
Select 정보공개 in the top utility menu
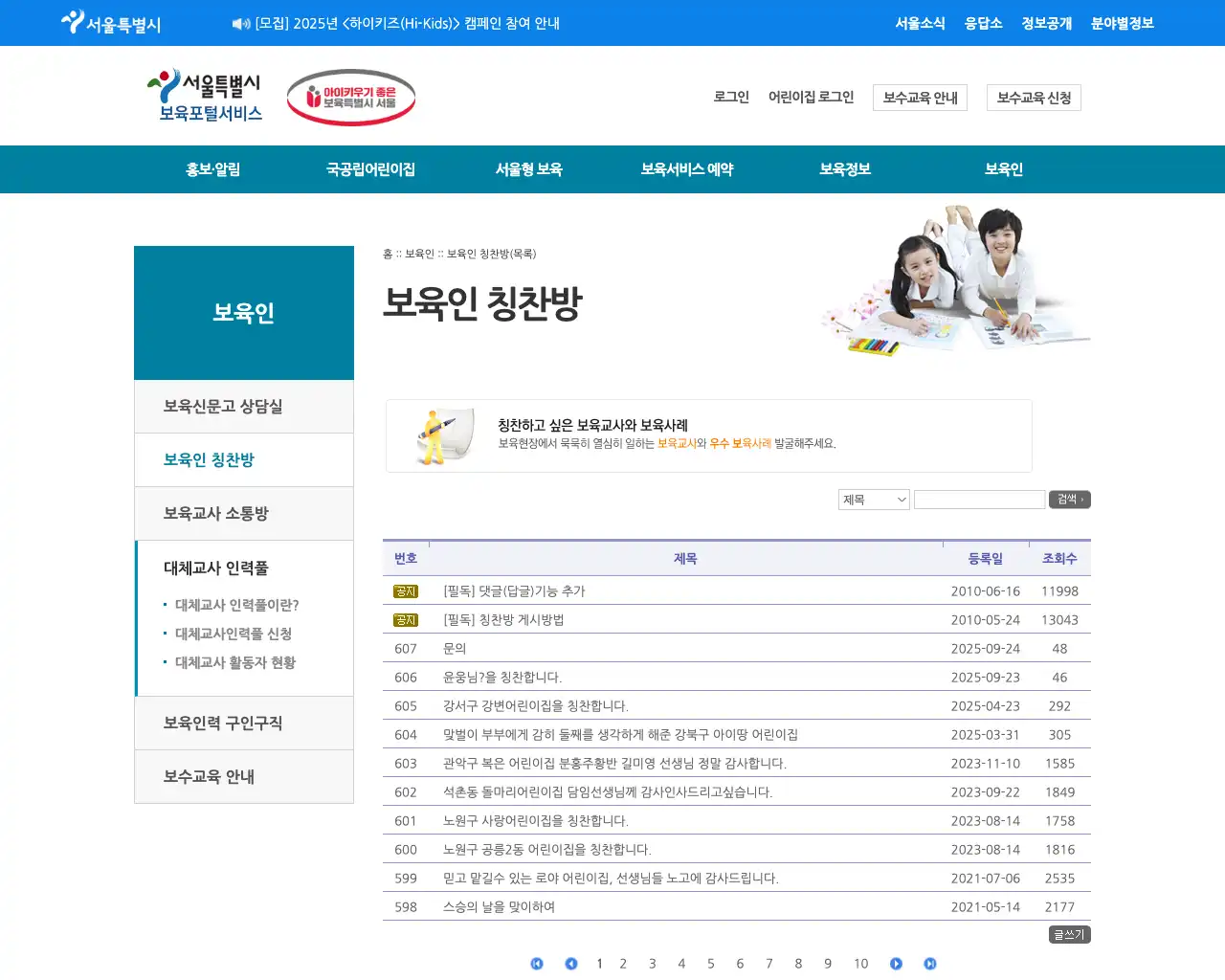[x=1046, y=23]
